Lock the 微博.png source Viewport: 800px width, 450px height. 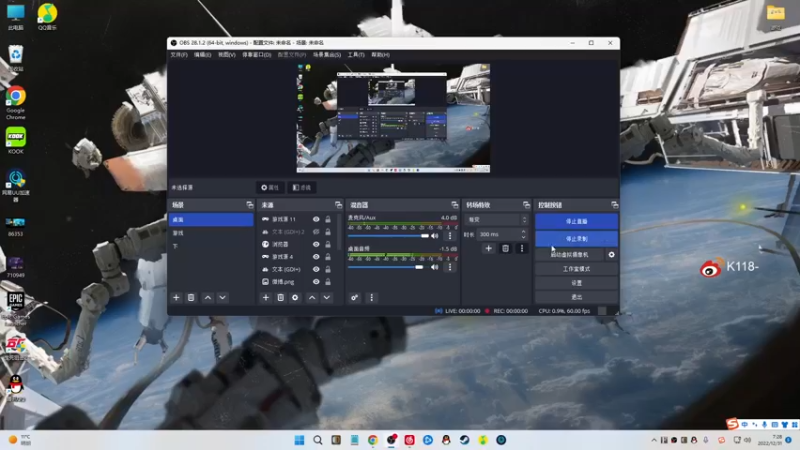coord(328,282)
